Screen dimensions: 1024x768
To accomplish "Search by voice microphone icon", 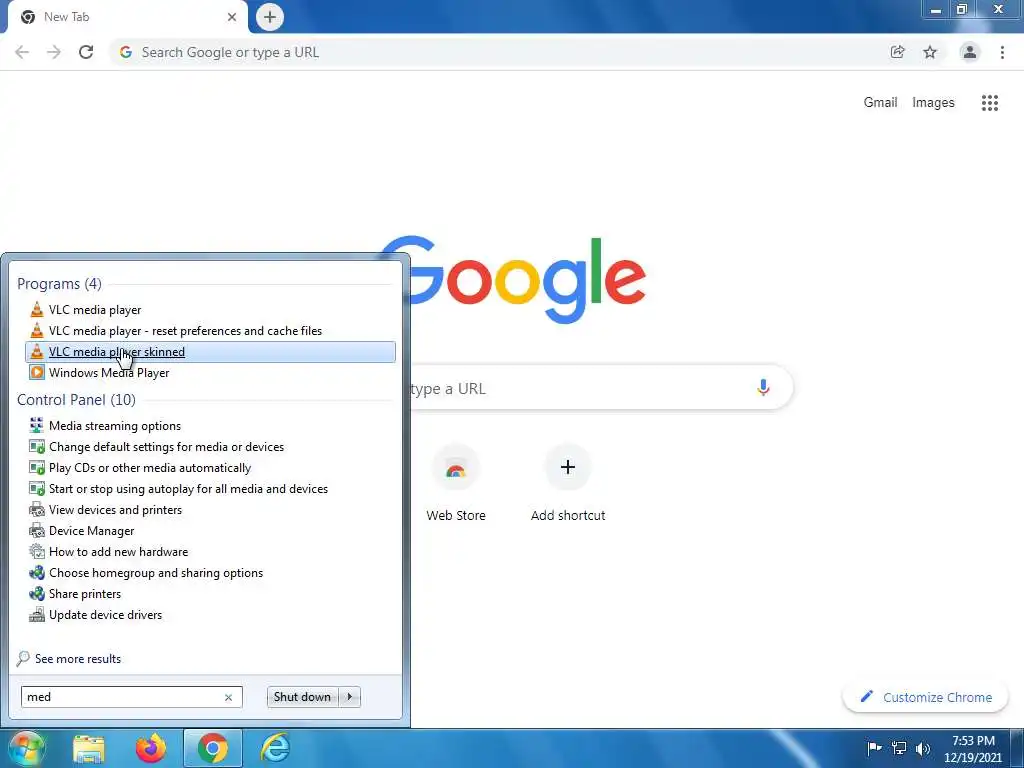I will coord(763,388).
